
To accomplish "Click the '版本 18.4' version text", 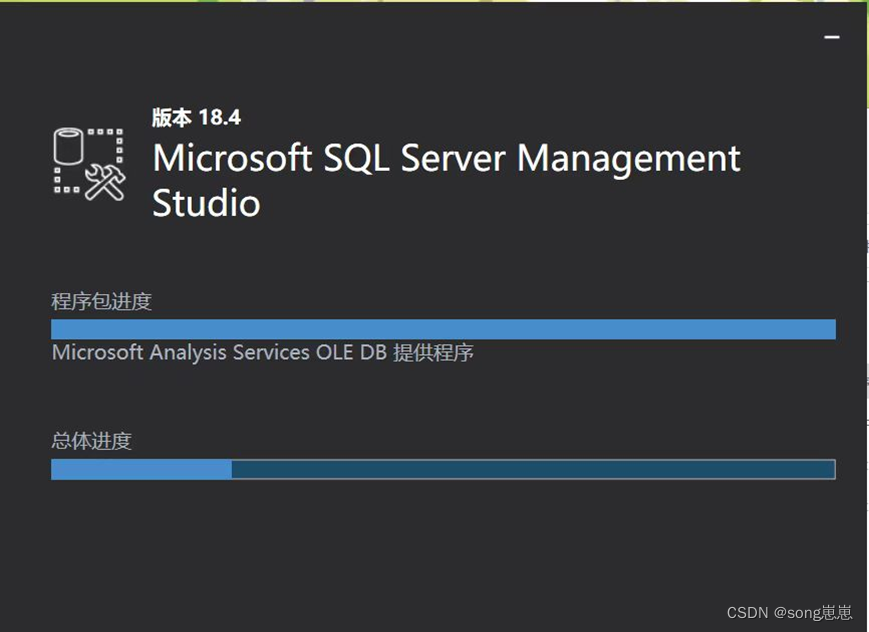I will click(x=196, y=118).
